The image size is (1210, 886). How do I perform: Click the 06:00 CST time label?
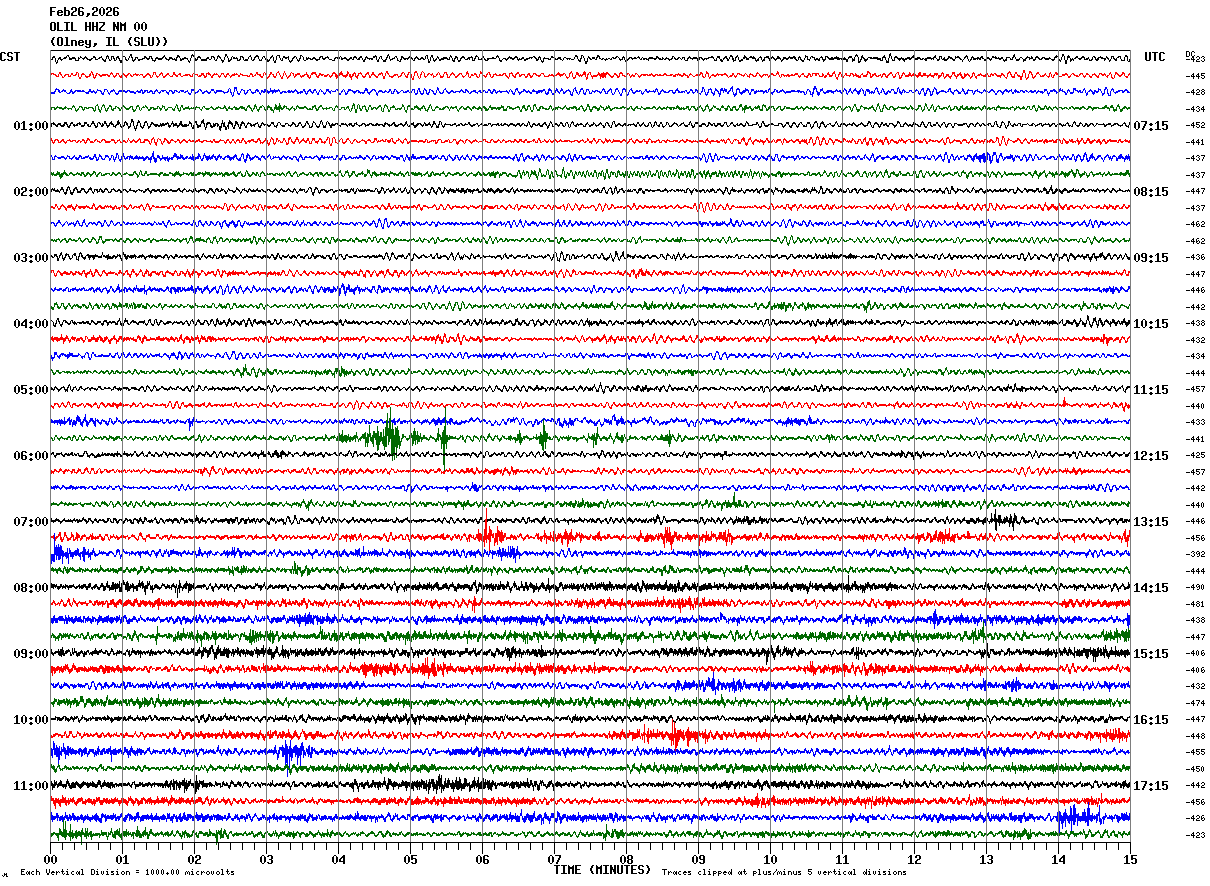pos(31,456)
